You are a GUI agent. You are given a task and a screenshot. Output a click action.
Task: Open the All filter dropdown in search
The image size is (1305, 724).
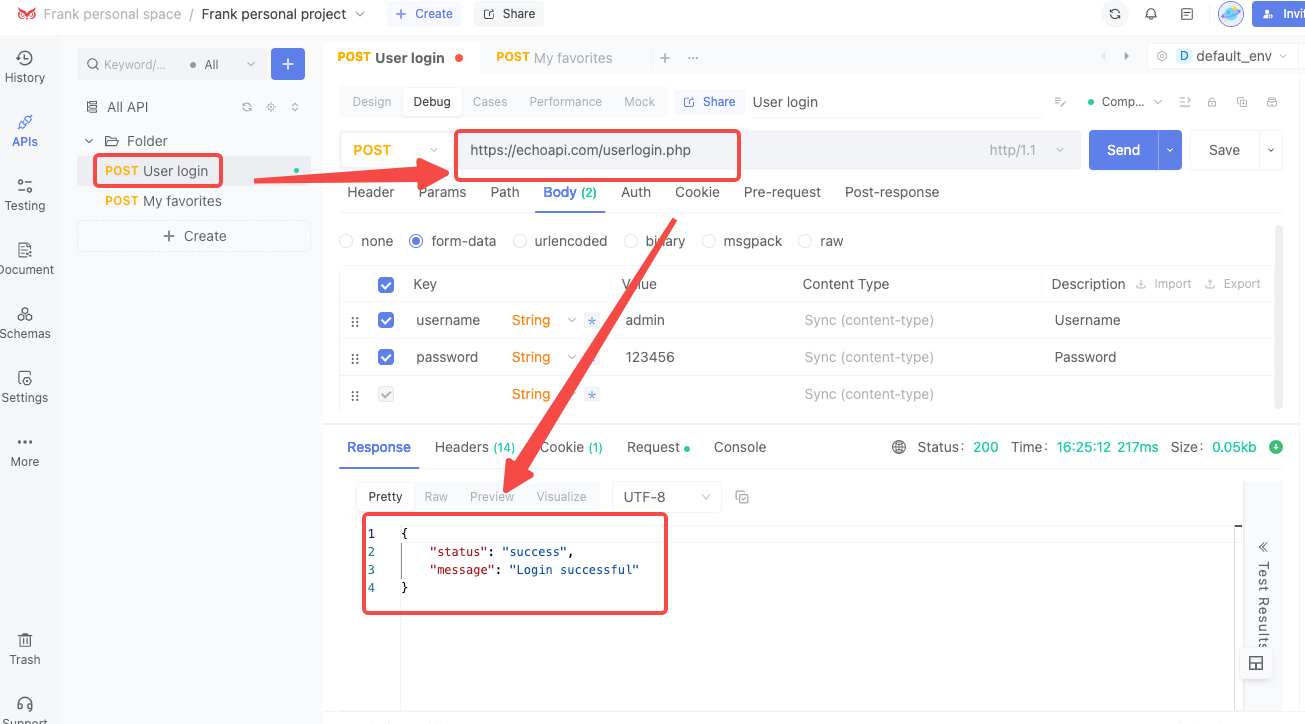click(223, 64)
